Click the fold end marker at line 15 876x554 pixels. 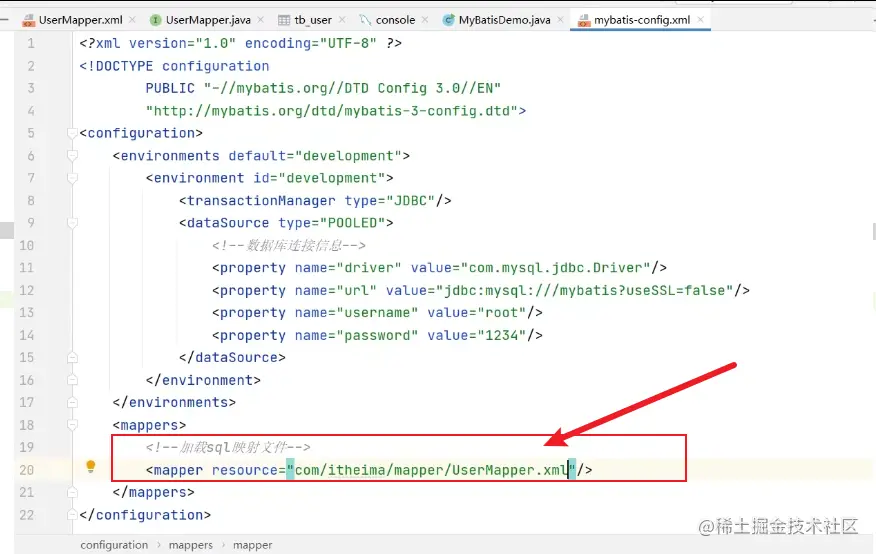click(x=72, y=357)
